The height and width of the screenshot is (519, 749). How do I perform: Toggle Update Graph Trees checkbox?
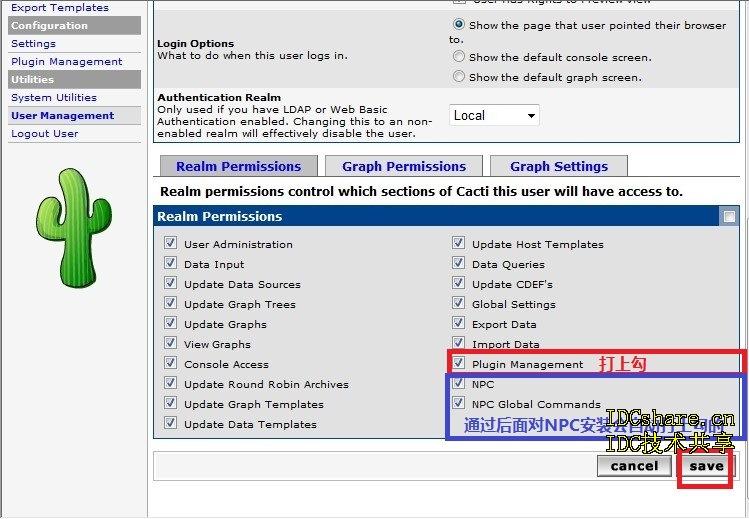pyautogui.click(x=171, y=303)
